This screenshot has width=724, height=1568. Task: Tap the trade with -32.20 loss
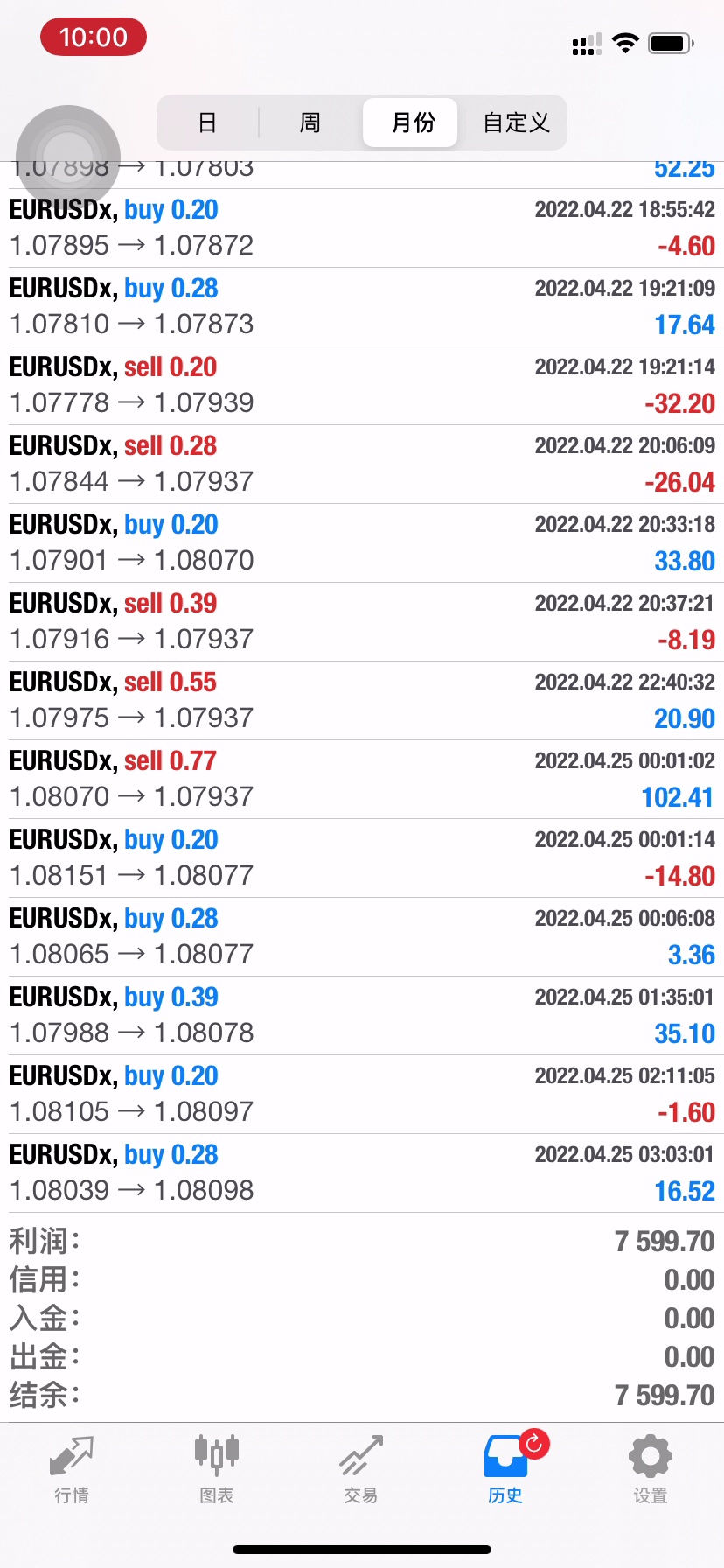[362, 385]
